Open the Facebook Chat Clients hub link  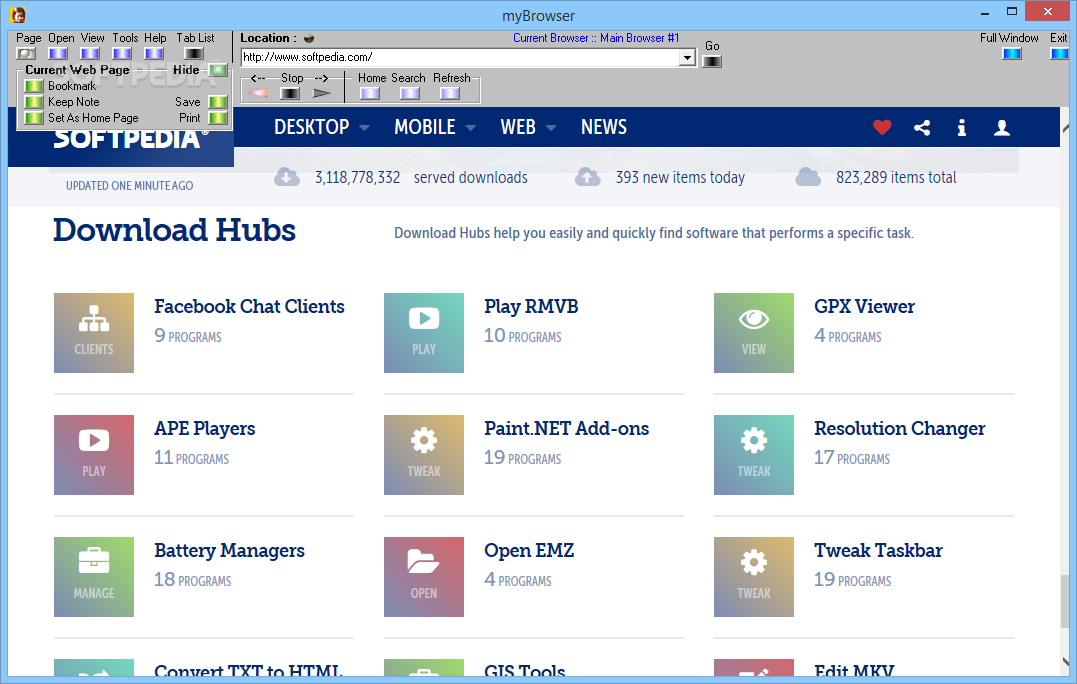[x=249, y=306]
